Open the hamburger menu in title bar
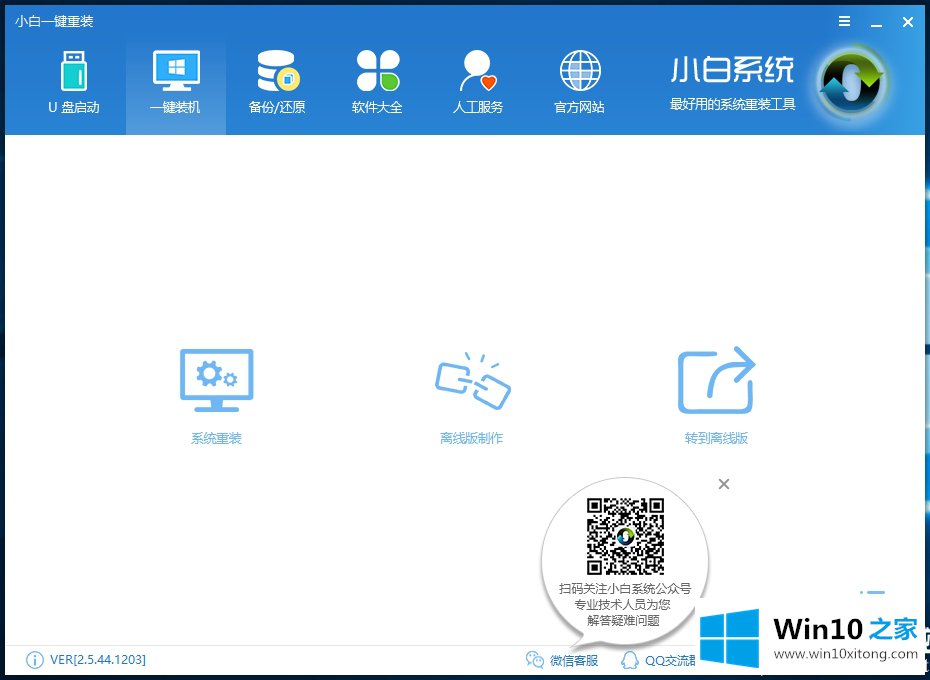 (x=845, y=21)
